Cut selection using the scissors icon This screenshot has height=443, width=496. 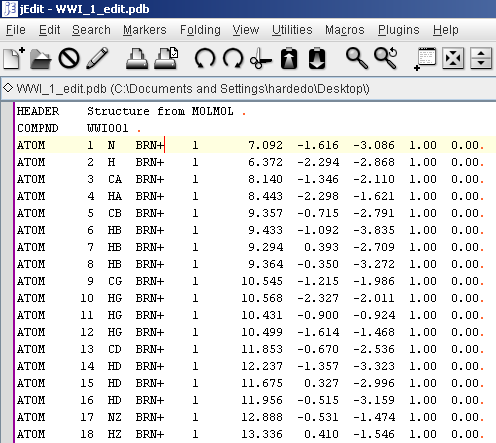(x=260, y=58)
